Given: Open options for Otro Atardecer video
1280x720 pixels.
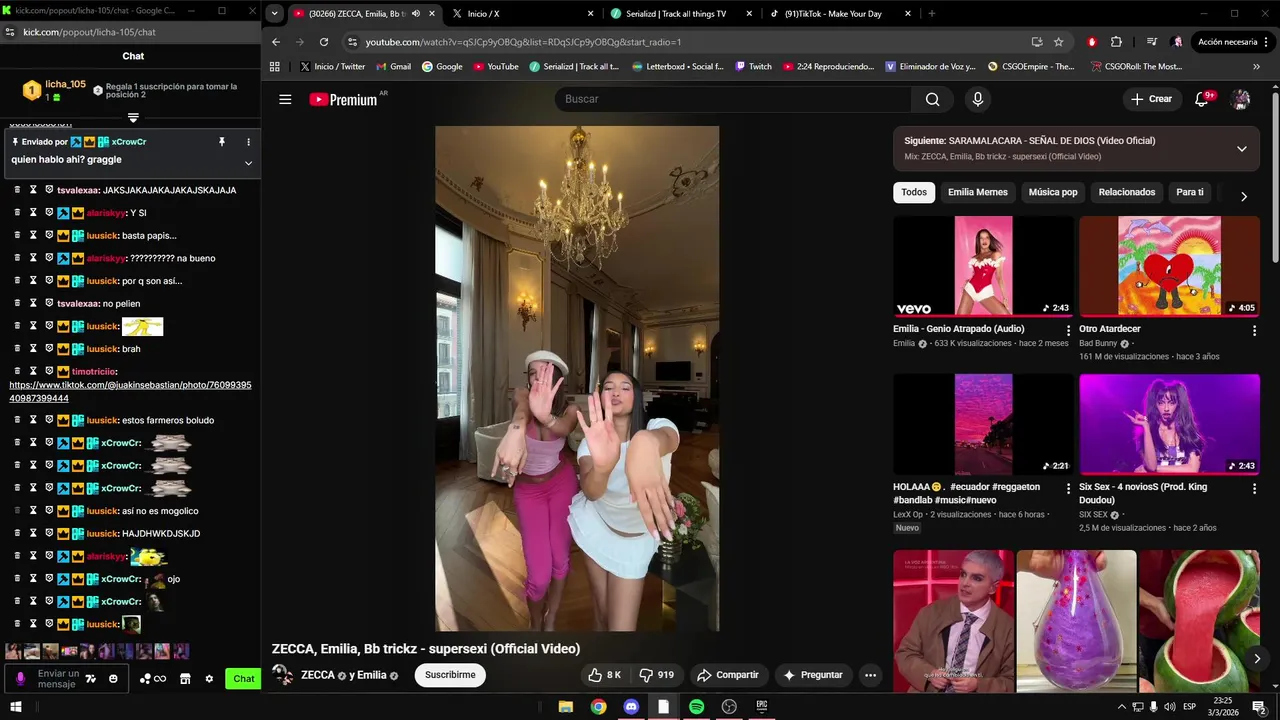Looking at the screenshot, I should tap(1254, 330).
